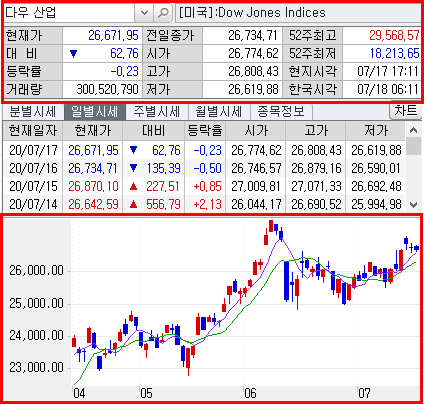Click the low price 26,590.01
Viewport: 424px width, 404px height.
click(376, 168)
